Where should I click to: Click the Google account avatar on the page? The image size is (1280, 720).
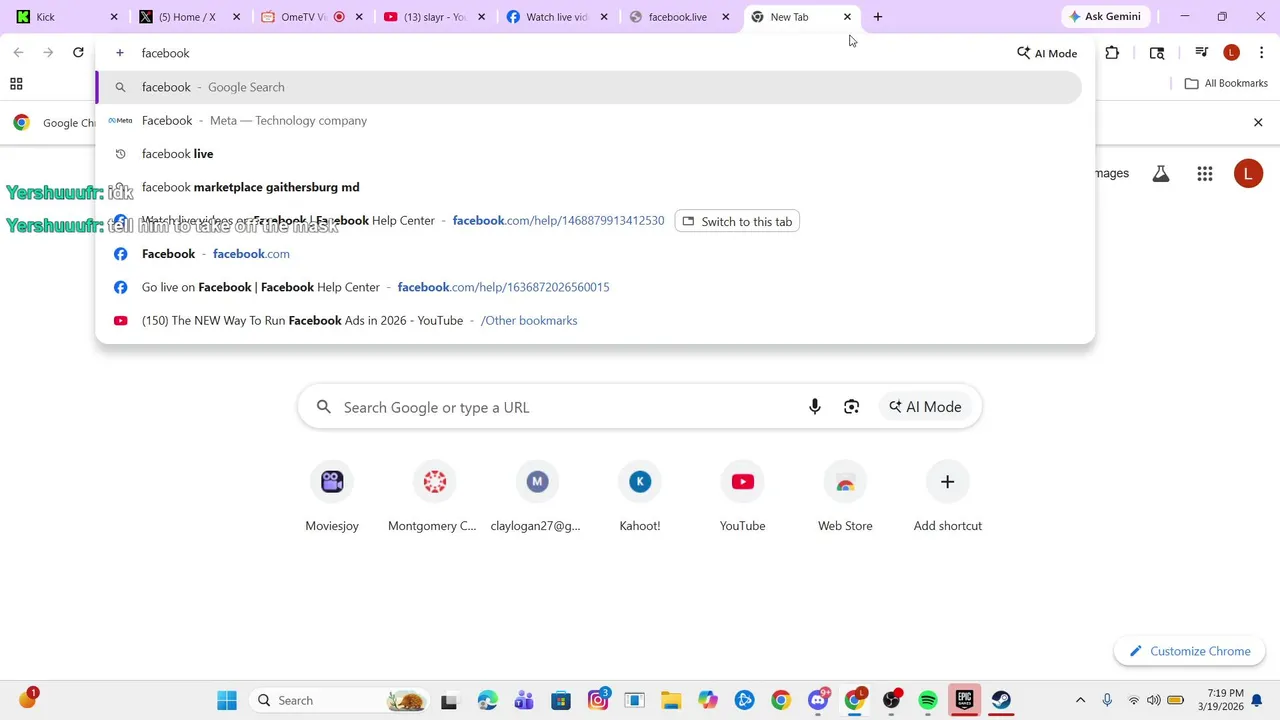coord(1248,174)
